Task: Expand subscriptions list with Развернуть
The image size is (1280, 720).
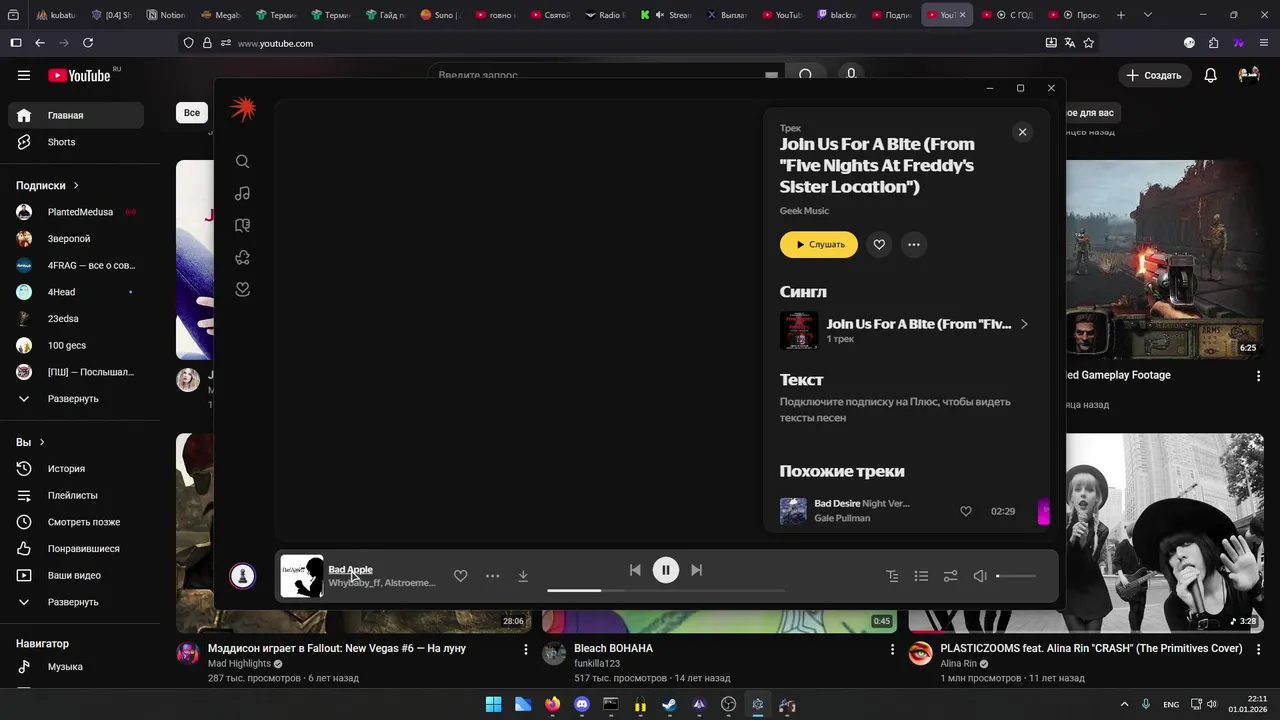Action: point(76,398)
